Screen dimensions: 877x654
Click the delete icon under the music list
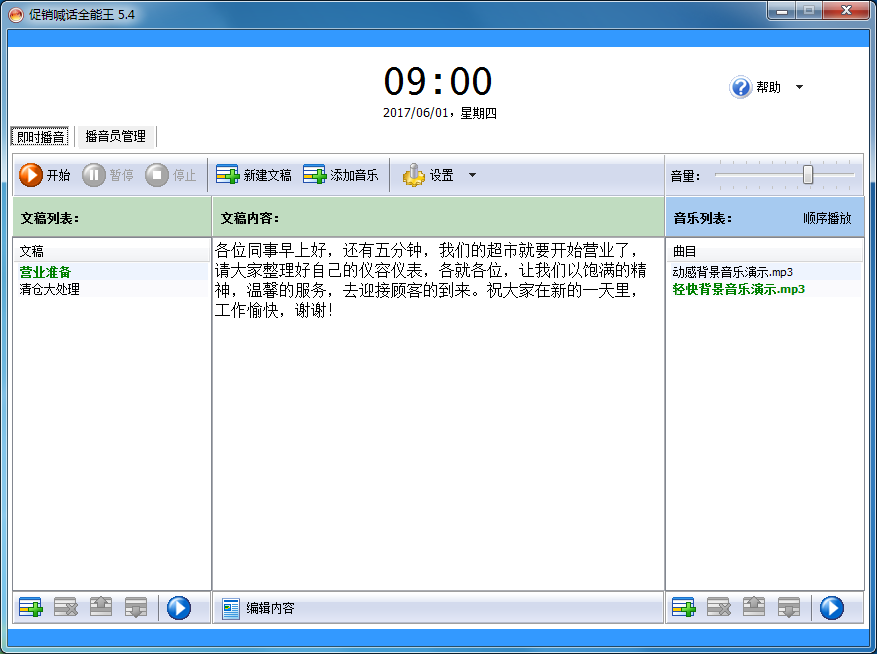[x=719, y=607]
